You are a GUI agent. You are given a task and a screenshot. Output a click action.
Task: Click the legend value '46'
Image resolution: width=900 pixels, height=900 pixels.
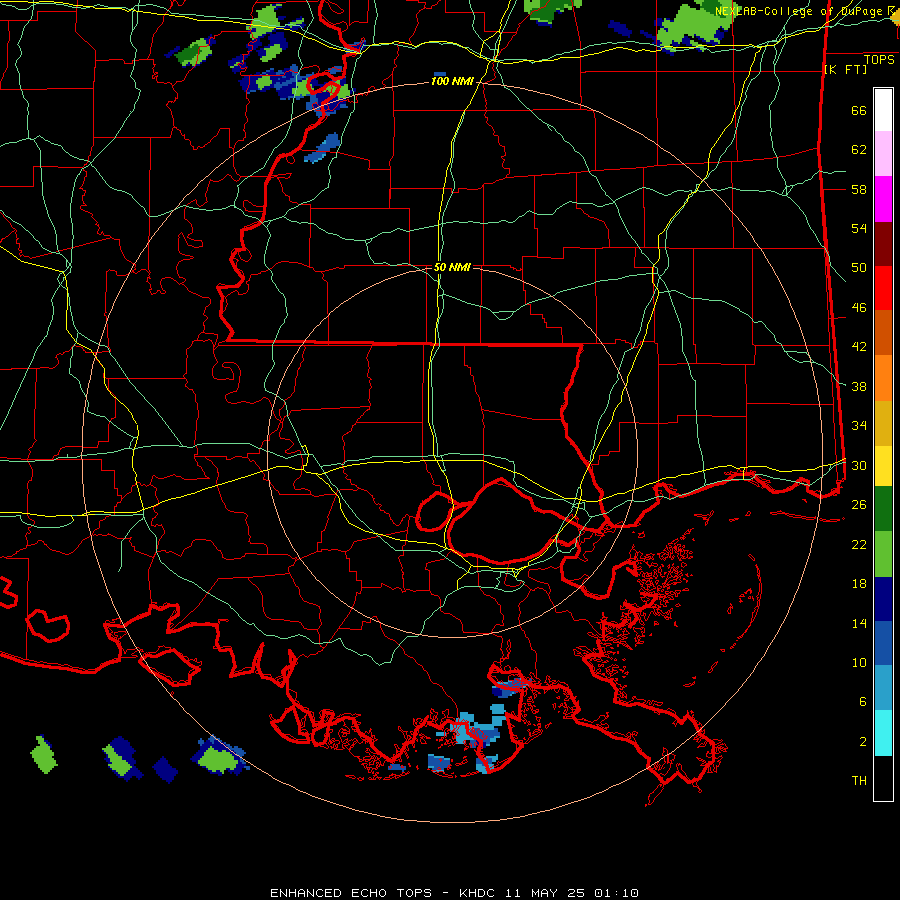pos(859,308)
